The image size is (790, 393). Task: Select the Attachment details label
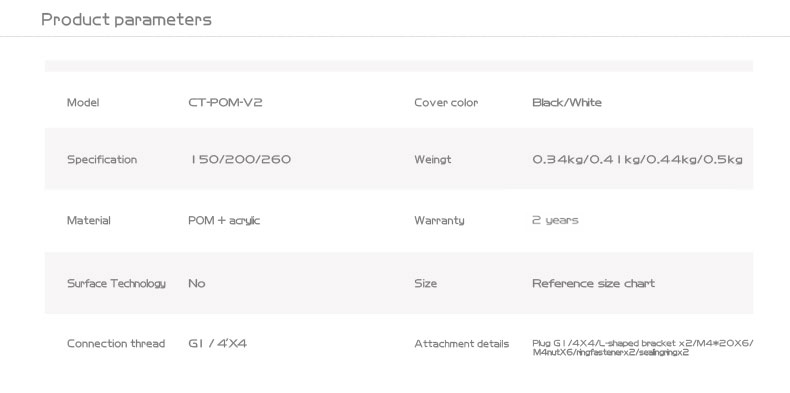pos(462,344)
